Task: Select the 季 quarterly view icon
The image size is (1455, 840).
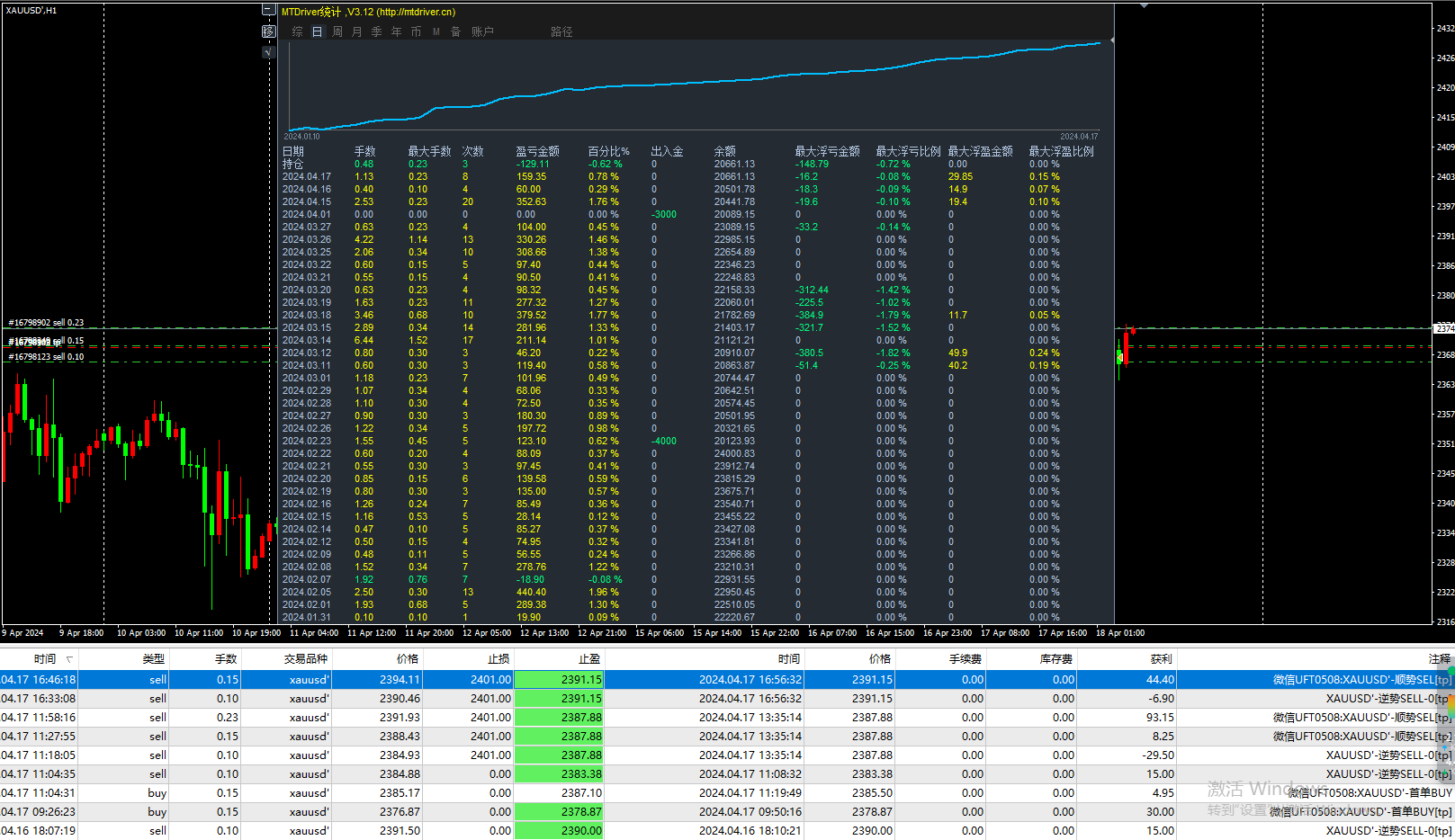Action: pyautogui.click(x=377, y=31)
